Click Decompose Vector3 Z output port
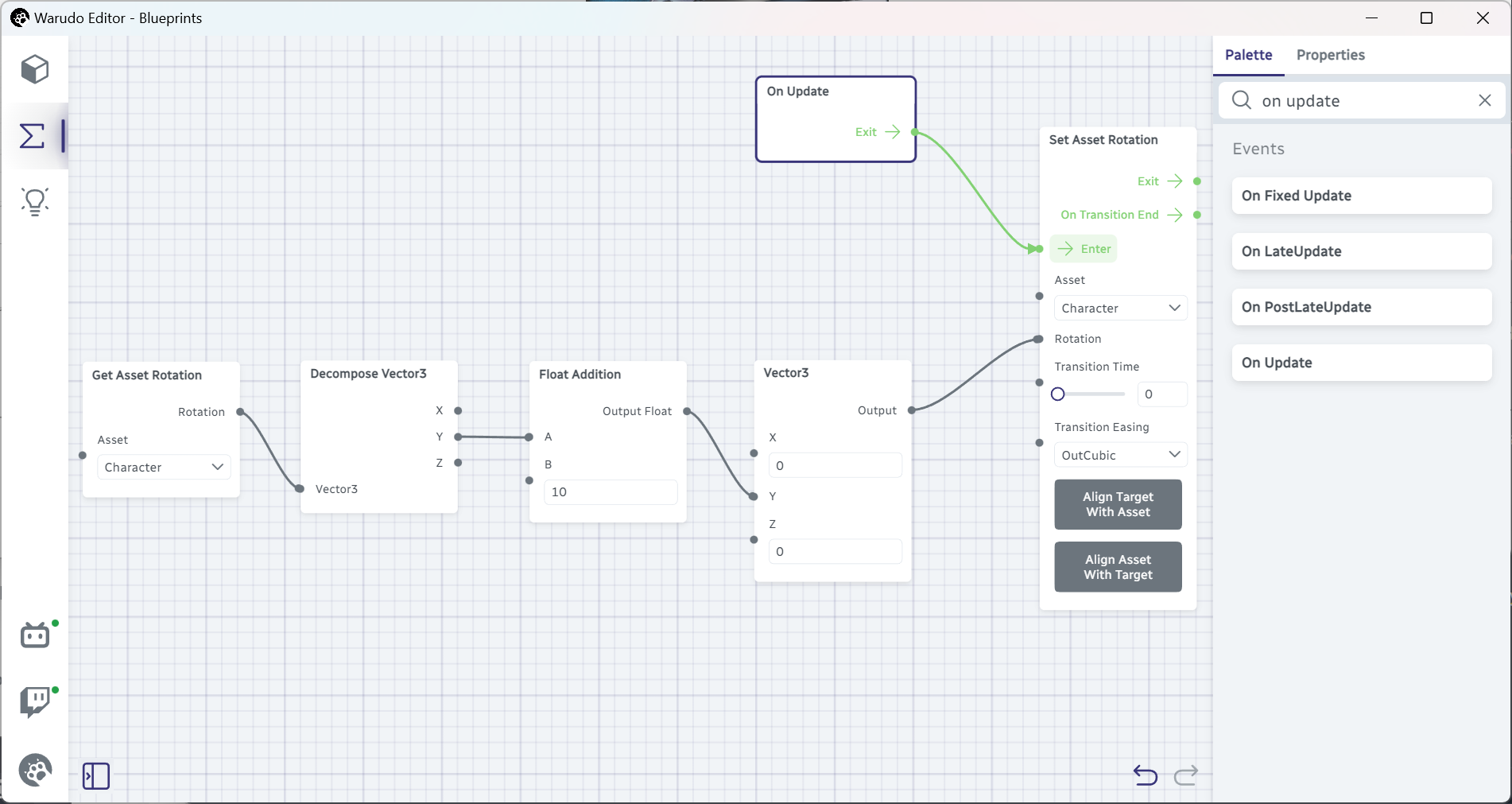This screenshot has width=1512, height=804. [458, 462]
